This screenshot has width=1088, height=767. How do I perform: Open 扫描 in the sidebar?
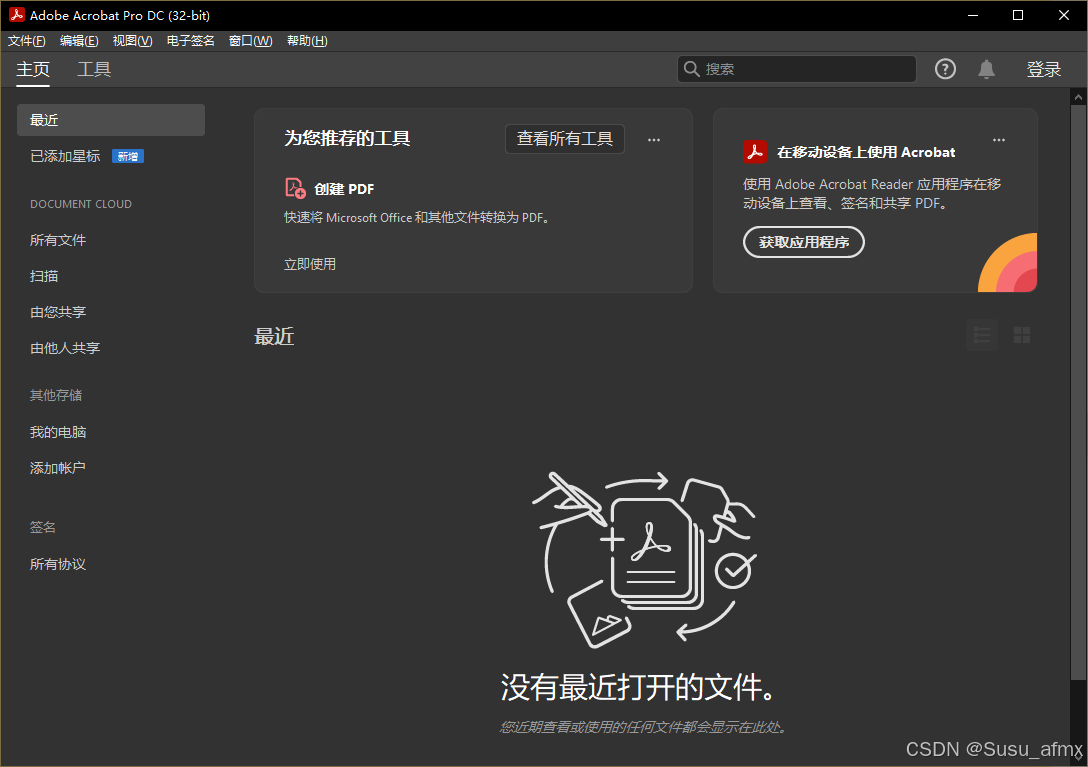[44, 276]
